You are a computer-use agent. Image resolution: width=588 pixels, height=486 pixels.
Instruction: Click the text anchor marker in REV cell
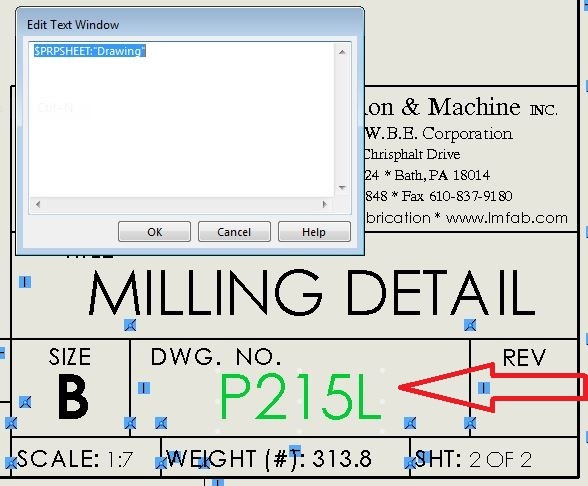pyautogui.click(x=484, y=388)
